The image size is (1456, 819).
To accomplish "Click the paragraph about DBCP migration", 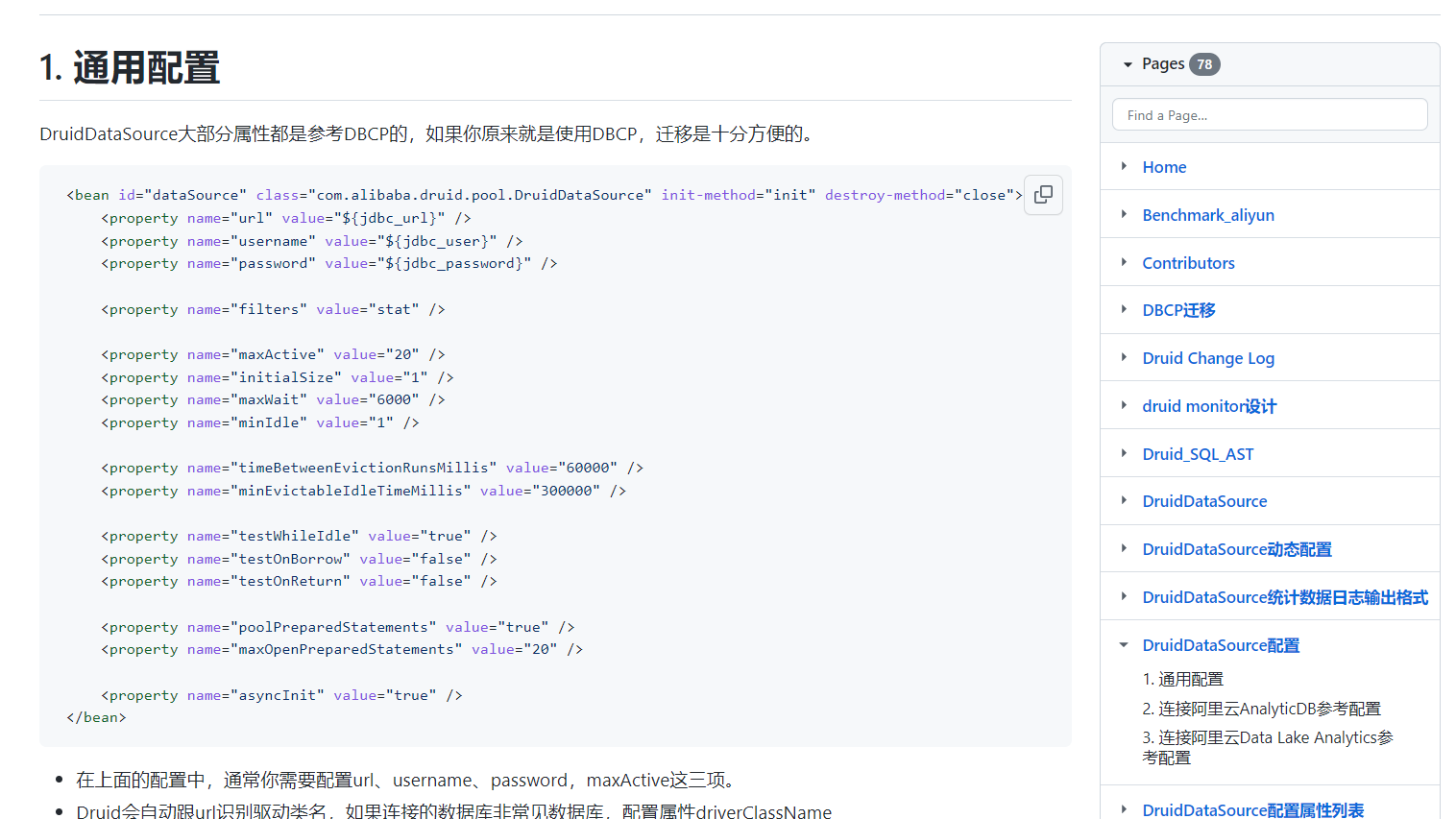I will 429,133.
